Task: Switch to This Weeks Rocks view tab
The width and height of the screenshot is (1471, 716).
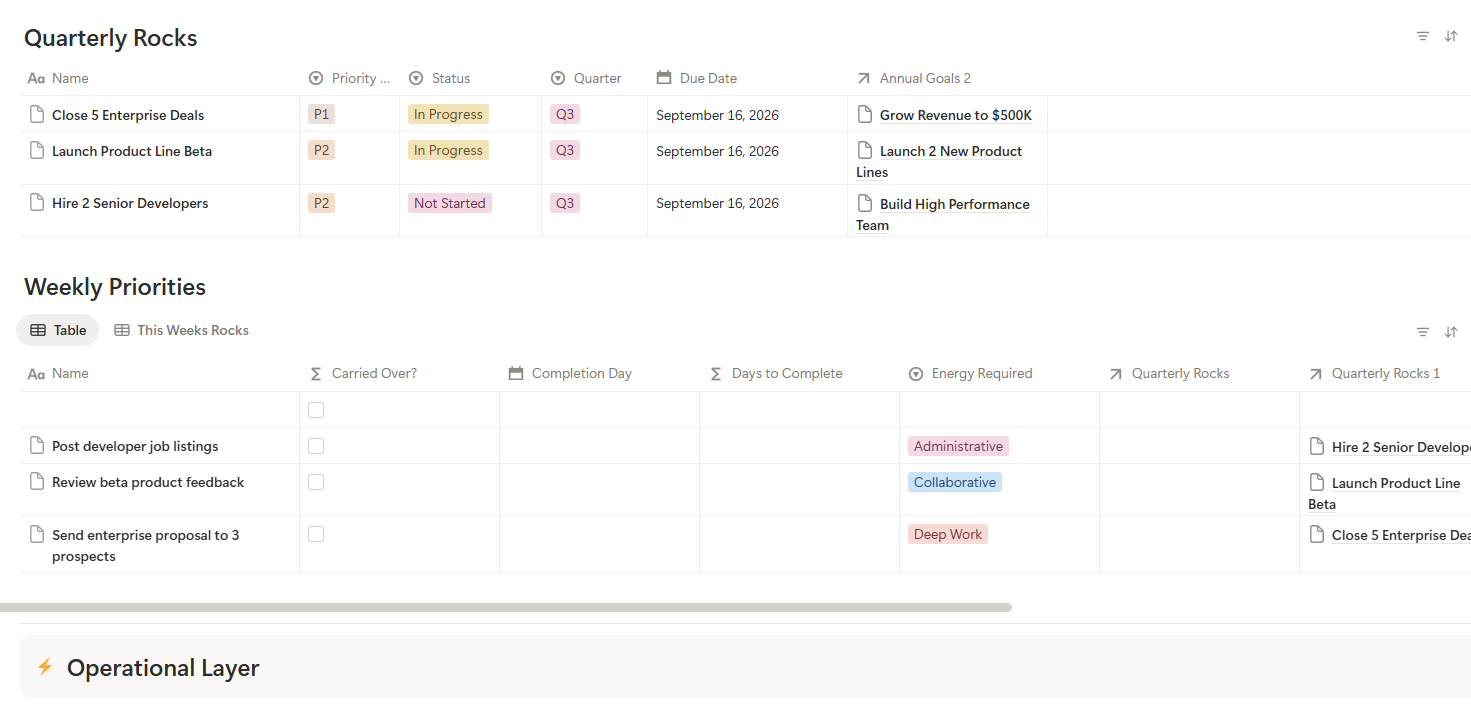Action: (181, 330)
